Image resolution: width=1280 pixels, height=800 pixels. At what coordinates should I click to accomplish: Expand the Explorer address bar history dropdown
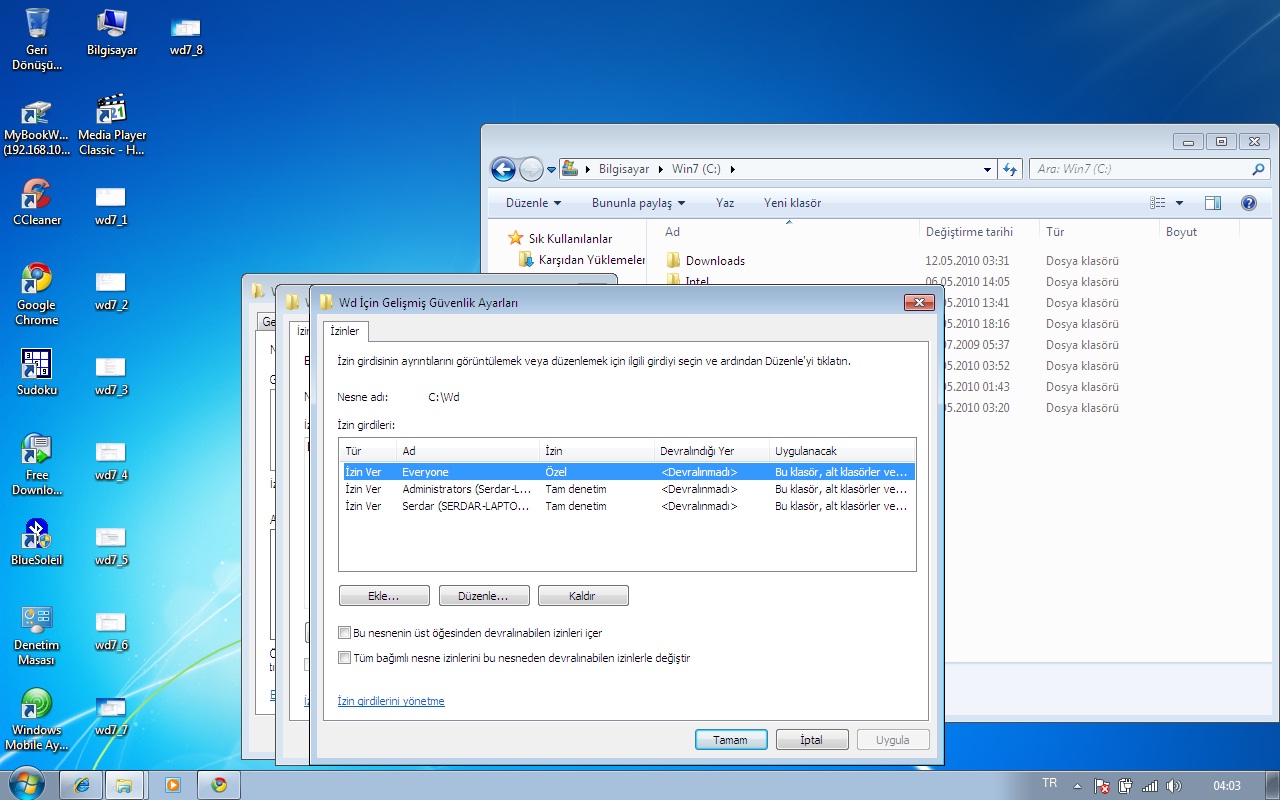point(988,169)
